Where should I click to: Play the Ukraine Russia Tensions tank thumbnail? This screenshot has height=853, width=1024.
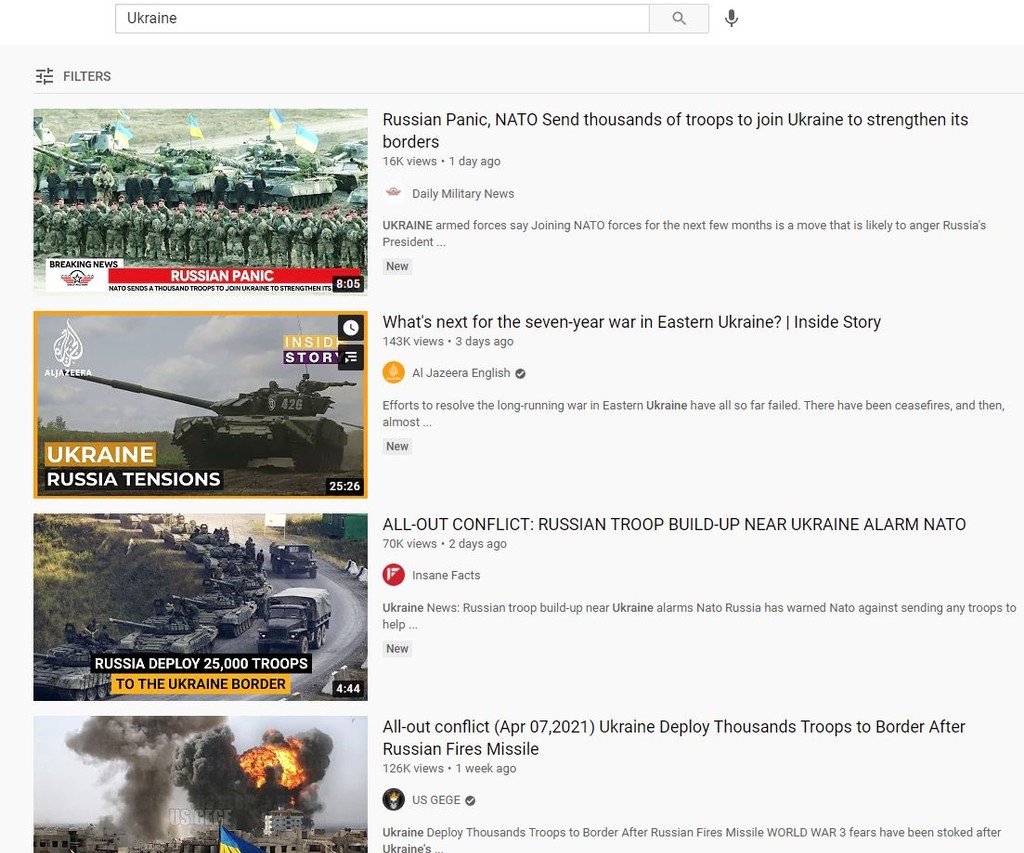[x=200, y=405]
